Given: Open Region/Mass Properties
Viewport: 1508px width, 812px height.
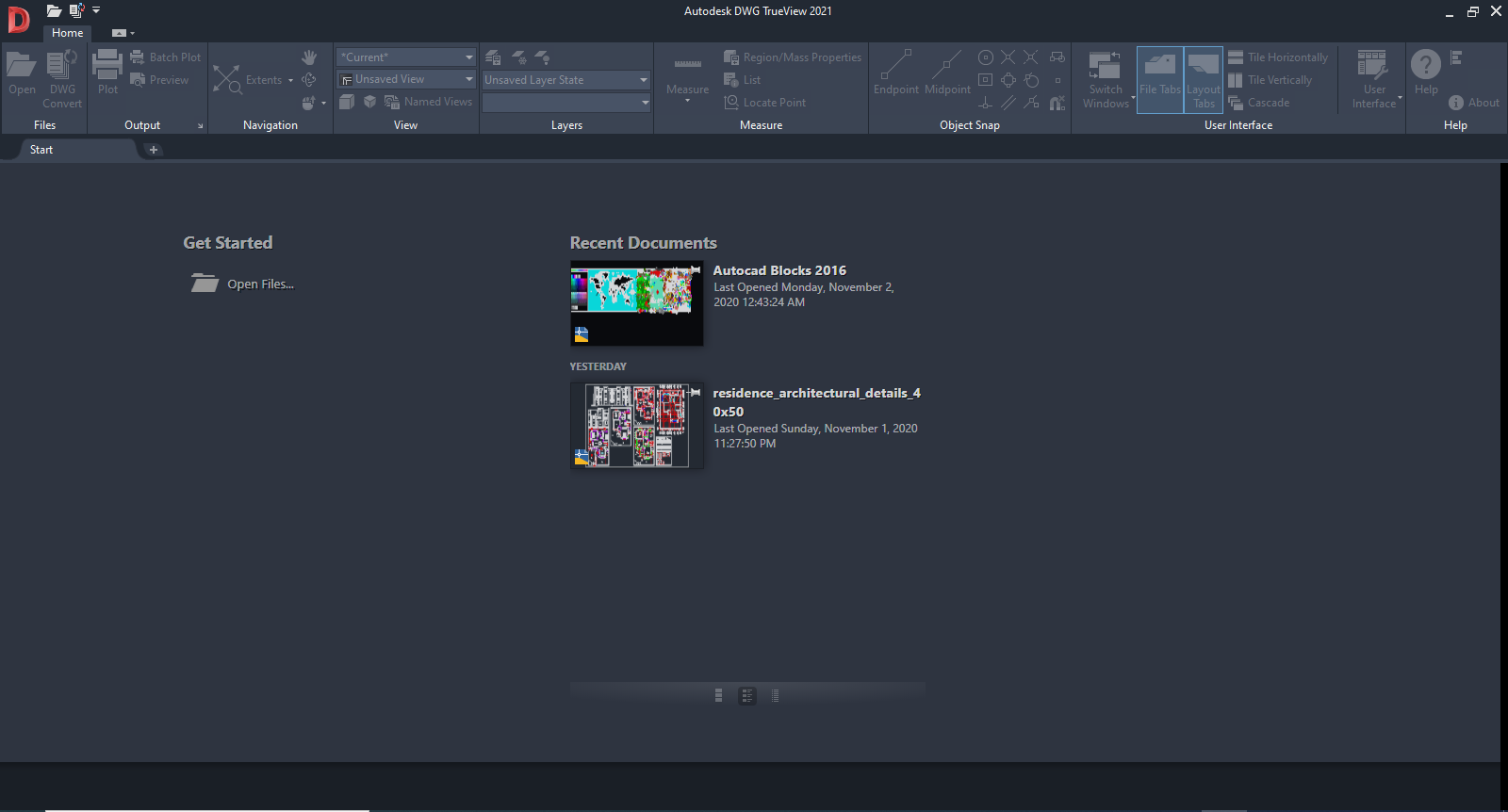Looking at the screenshot, I should tap(793, 57).
